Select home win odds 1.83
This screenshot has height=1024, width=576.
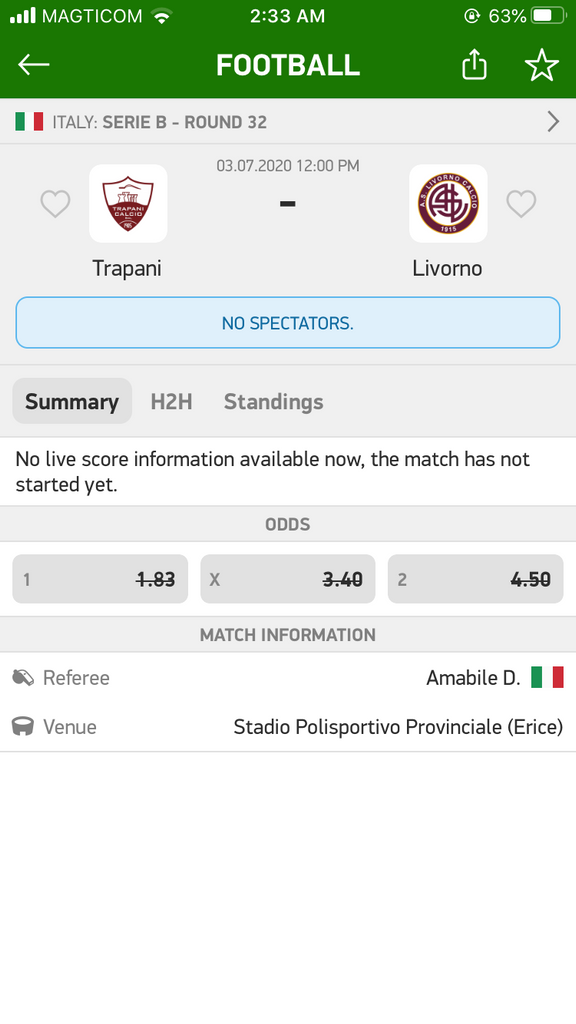point(100,579)
